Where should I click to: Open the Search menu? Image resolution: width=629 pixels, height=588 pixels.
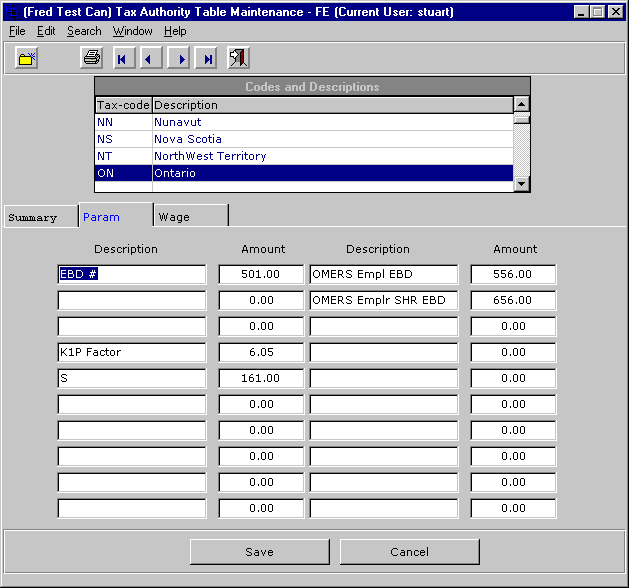point(84,31)
